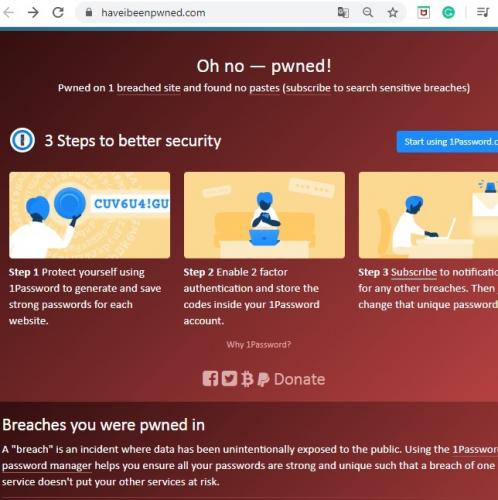Screen dimensions: 498x500
Task: Open the Why 1Password? link
Action: [x=259, y=344]
